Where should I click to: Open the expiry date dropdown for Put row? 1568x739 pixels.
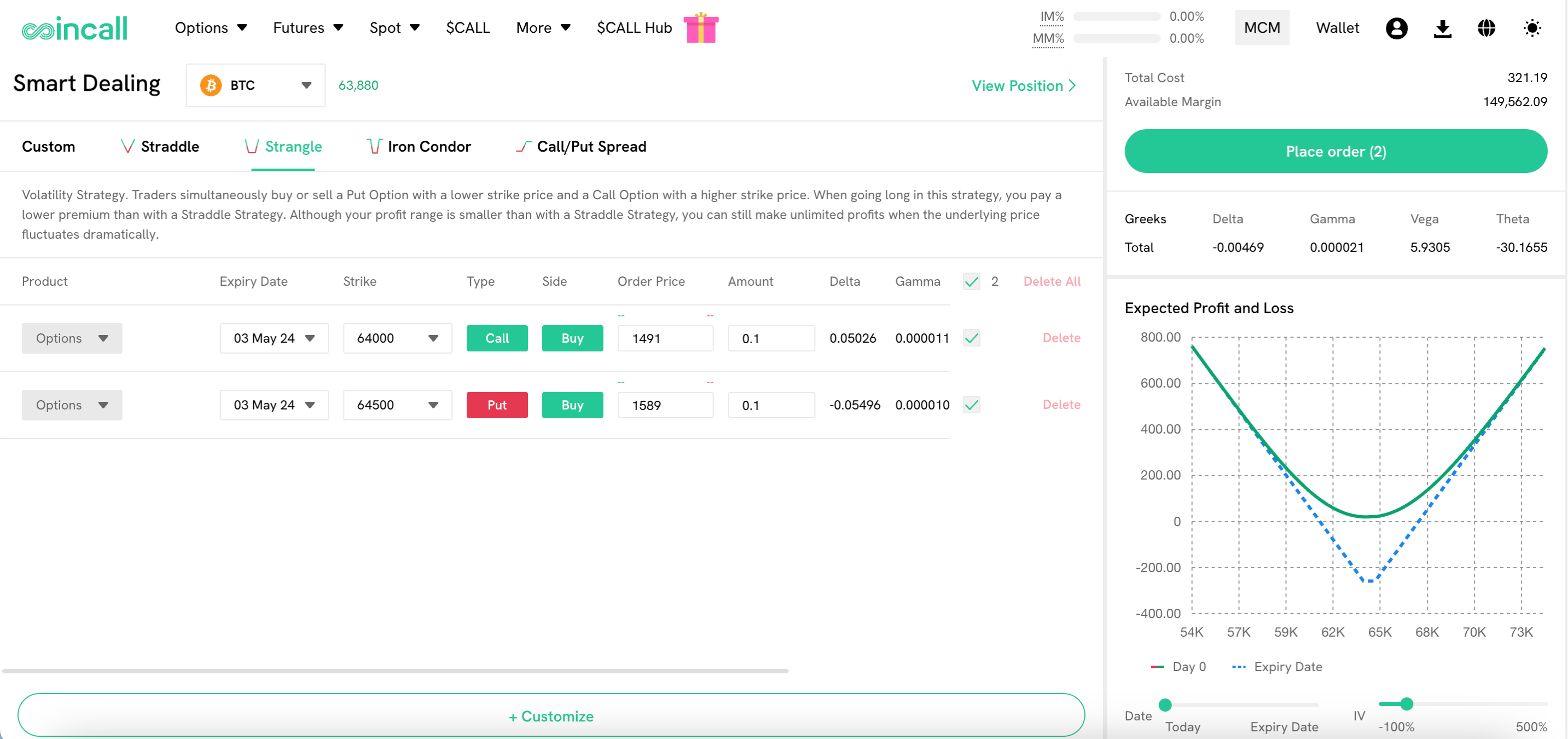274,405
